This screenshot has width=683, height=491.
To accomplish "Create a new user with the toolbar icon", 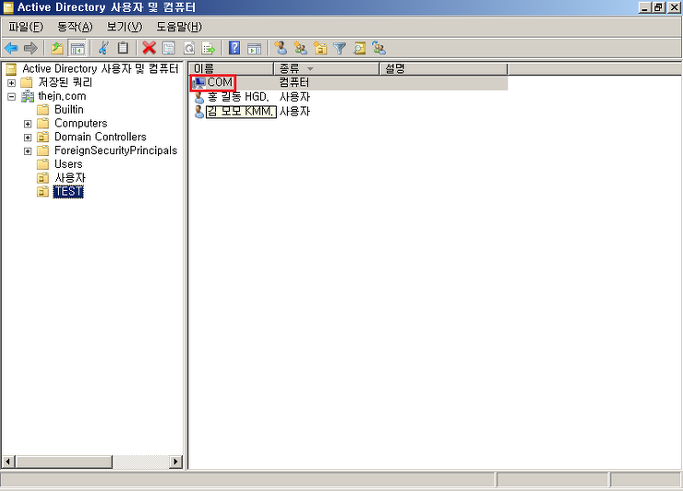I will [281, 48].
